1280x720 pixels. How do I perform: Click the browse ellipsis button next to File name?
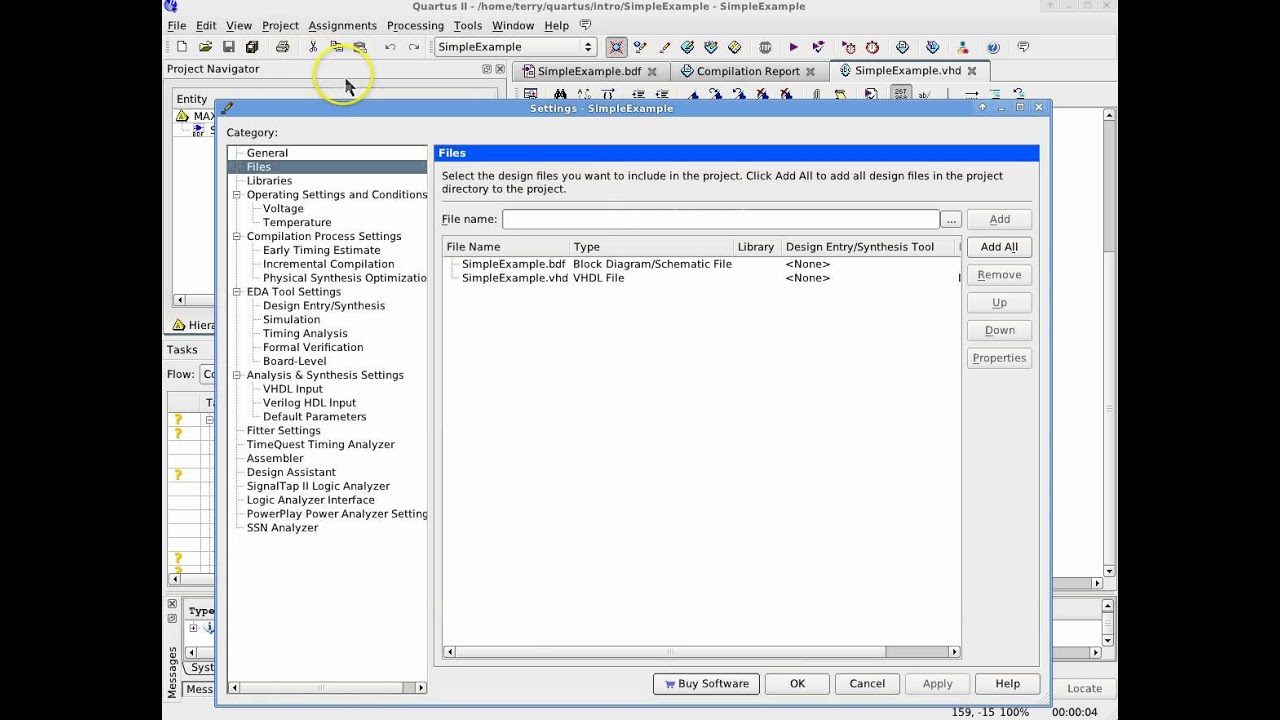pos(951,219)
